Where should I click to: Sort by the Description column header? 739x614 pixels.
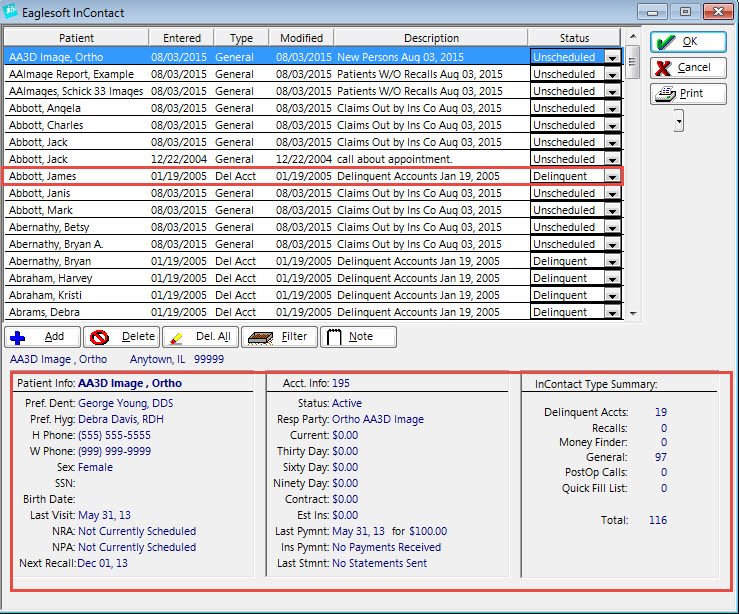point(431,38)
